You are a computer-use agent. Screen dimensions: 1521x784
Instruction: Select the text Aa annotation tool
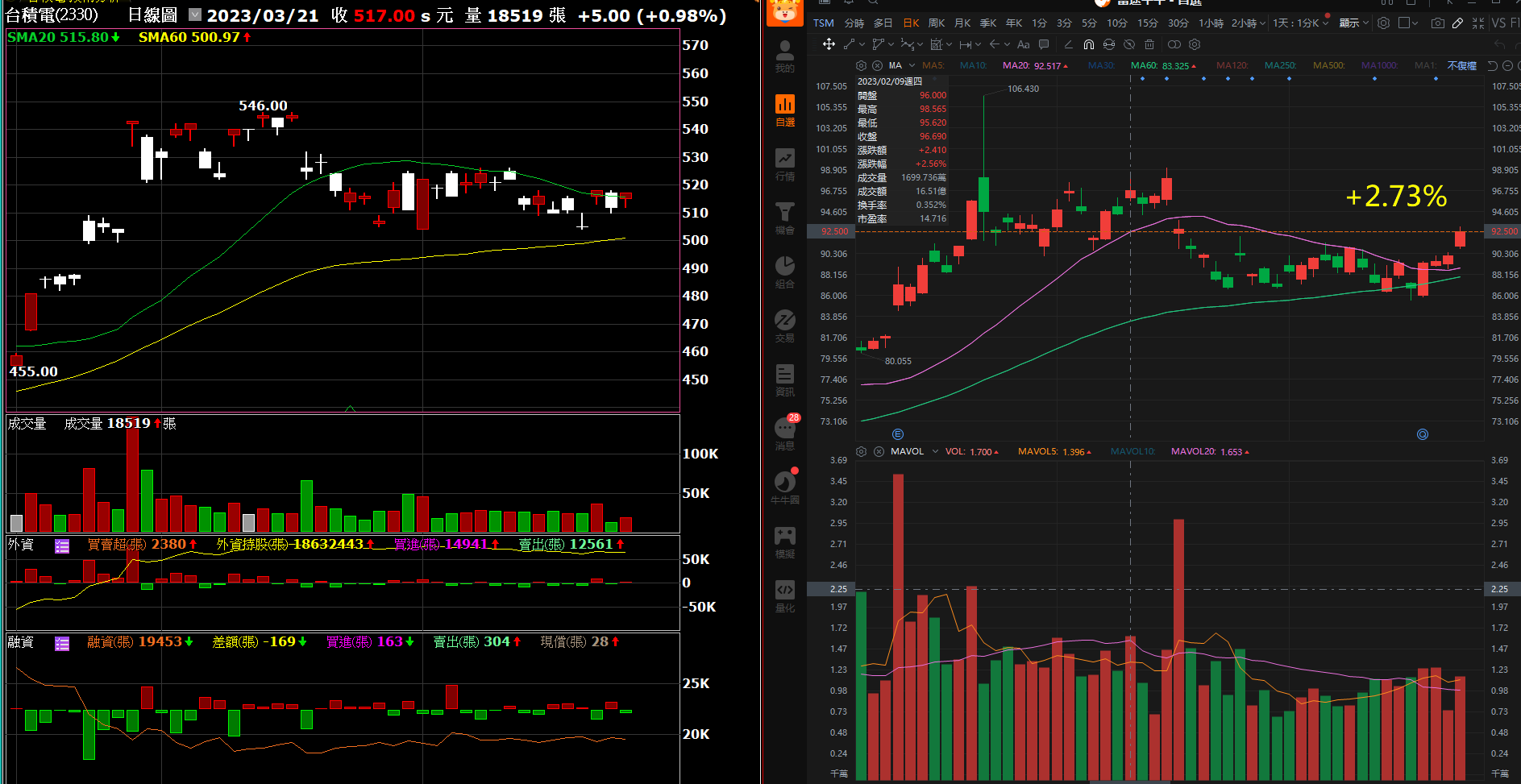click(x=1023, y=44)
